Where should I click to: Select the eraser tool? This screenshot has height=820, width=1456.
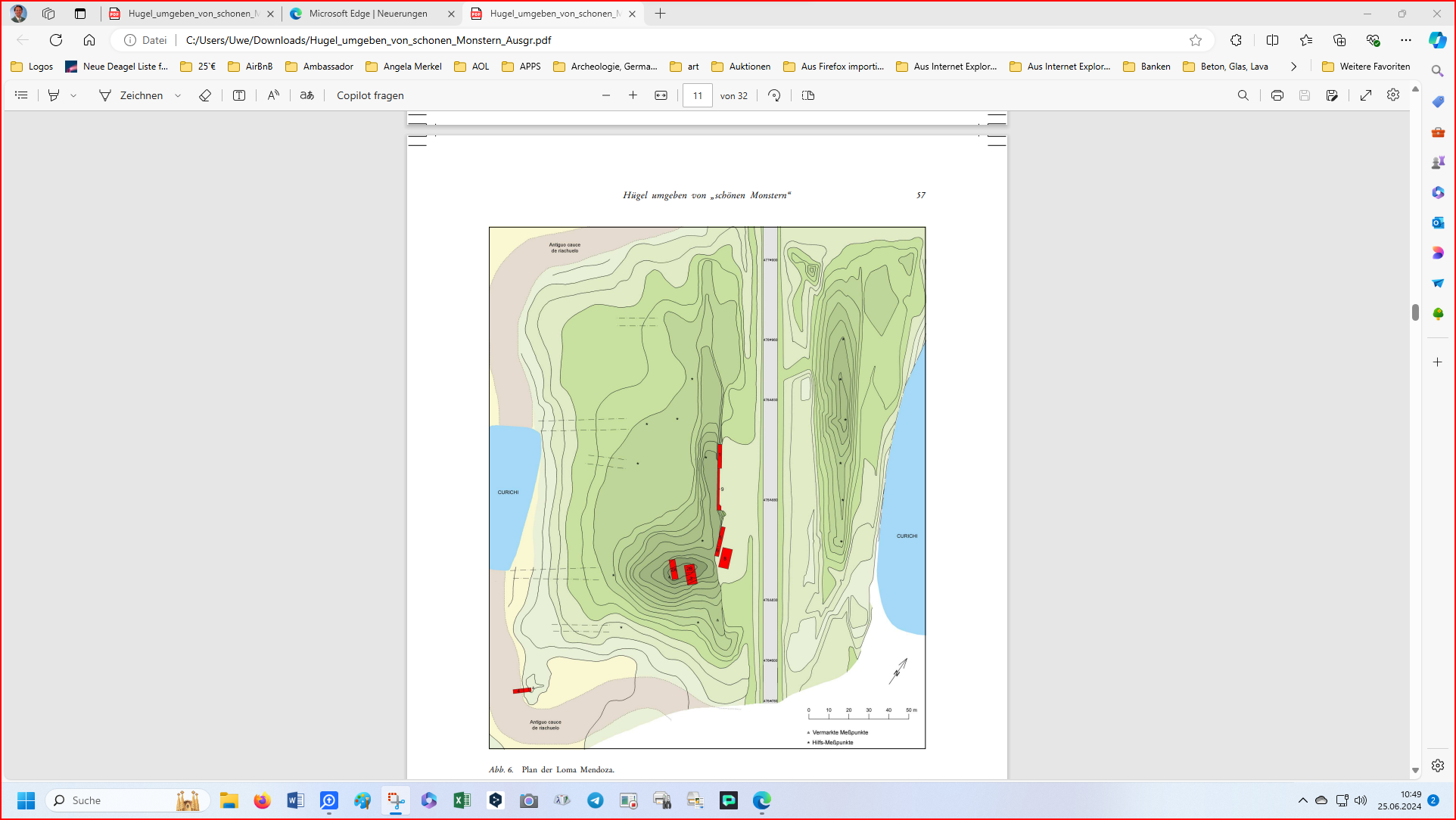pyautogui.click(x=205, y=95)
